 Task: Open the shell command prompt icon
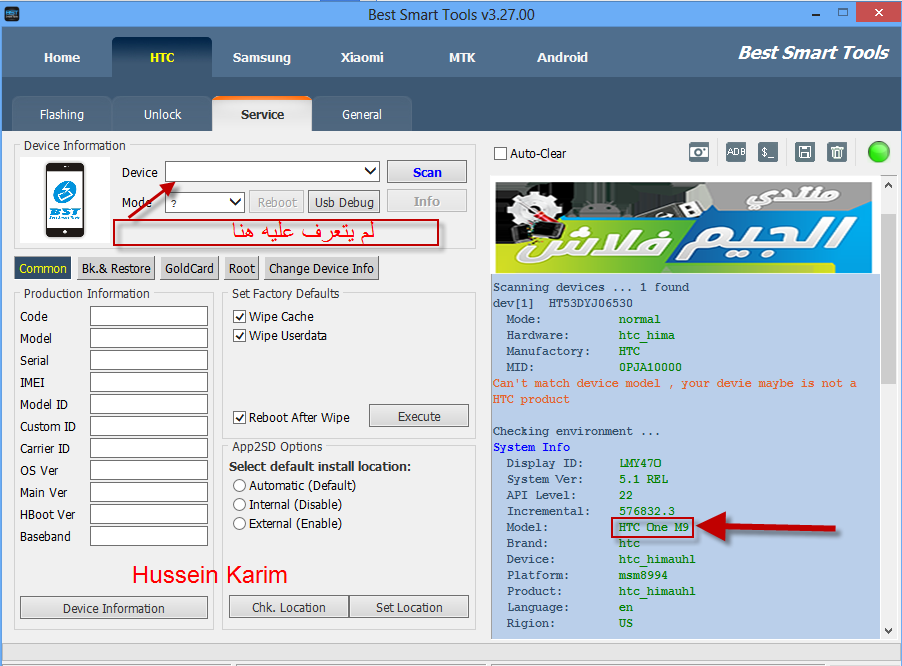[x=768, y=152]
